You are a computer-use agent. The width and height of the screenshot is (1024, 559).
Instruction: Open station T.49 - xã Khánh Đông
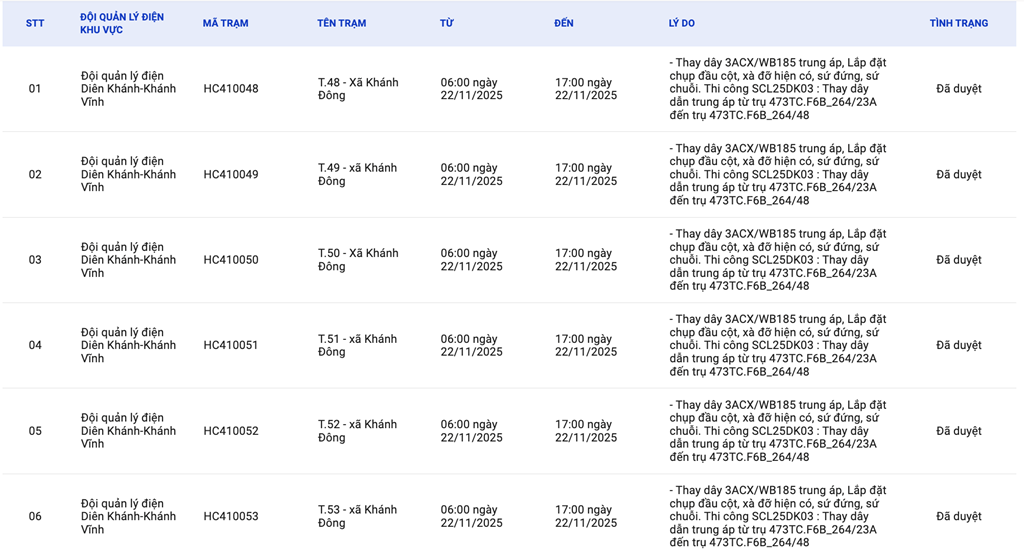(357, 175)
